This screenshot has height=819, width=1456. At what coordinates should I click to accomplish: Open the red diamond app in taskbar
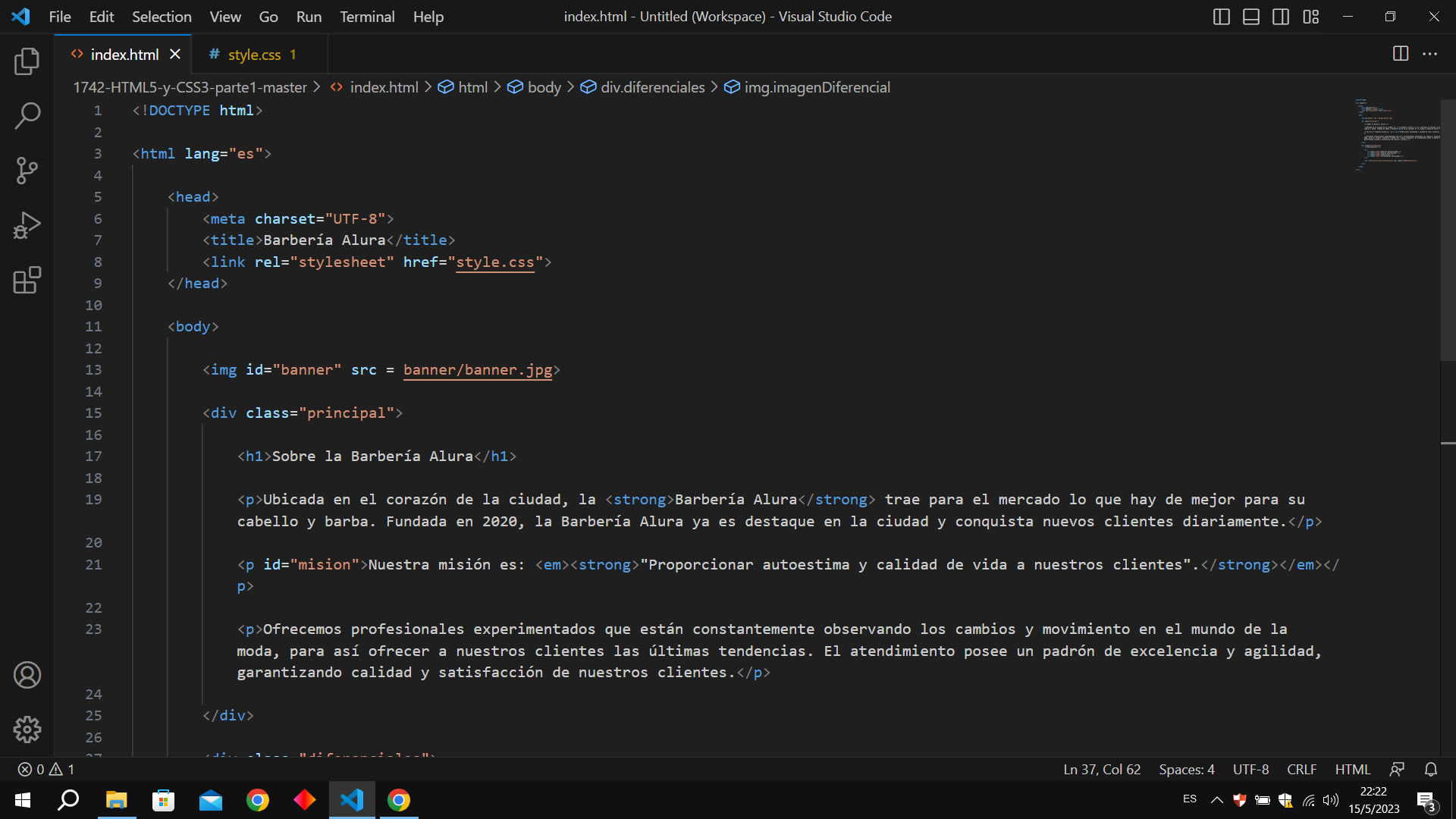pyautogui.click(x=304, y=800)
